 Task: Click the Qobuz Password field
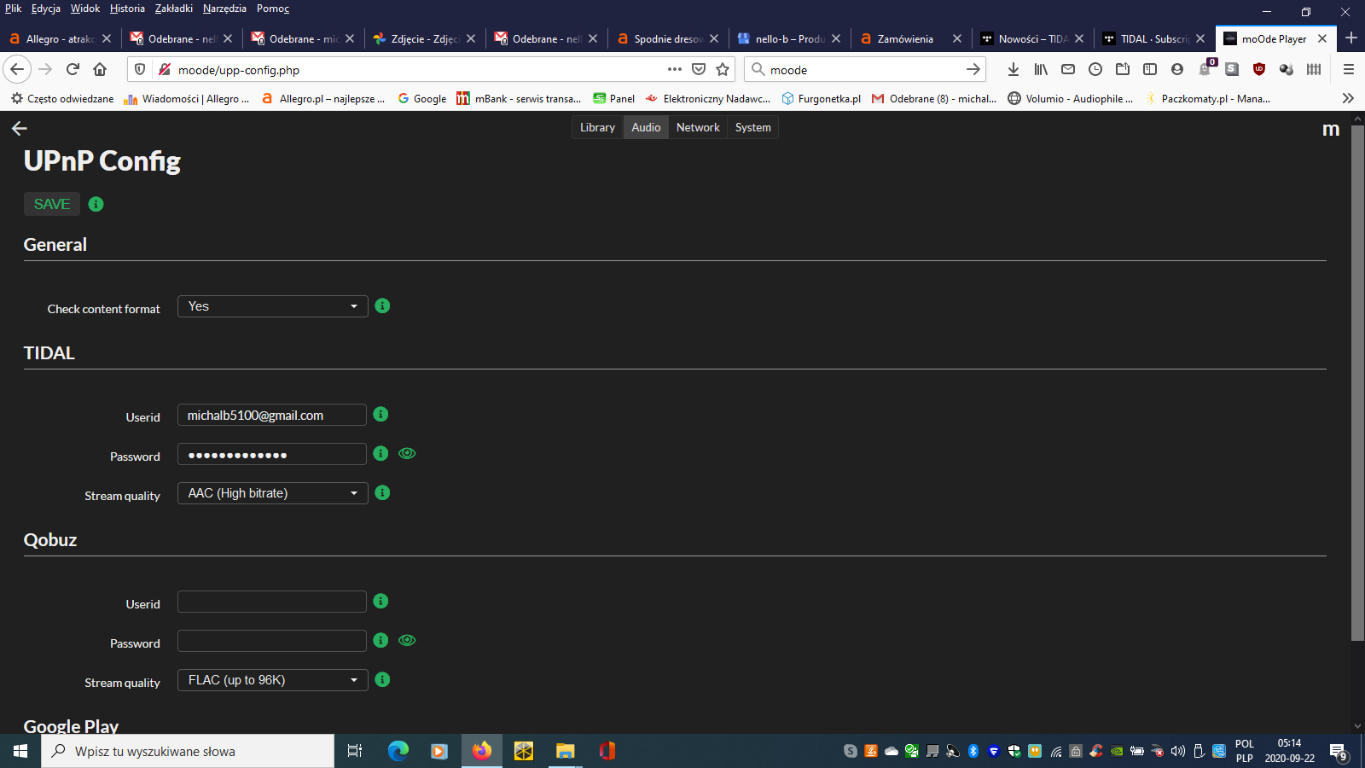click(x=272, y=641)
